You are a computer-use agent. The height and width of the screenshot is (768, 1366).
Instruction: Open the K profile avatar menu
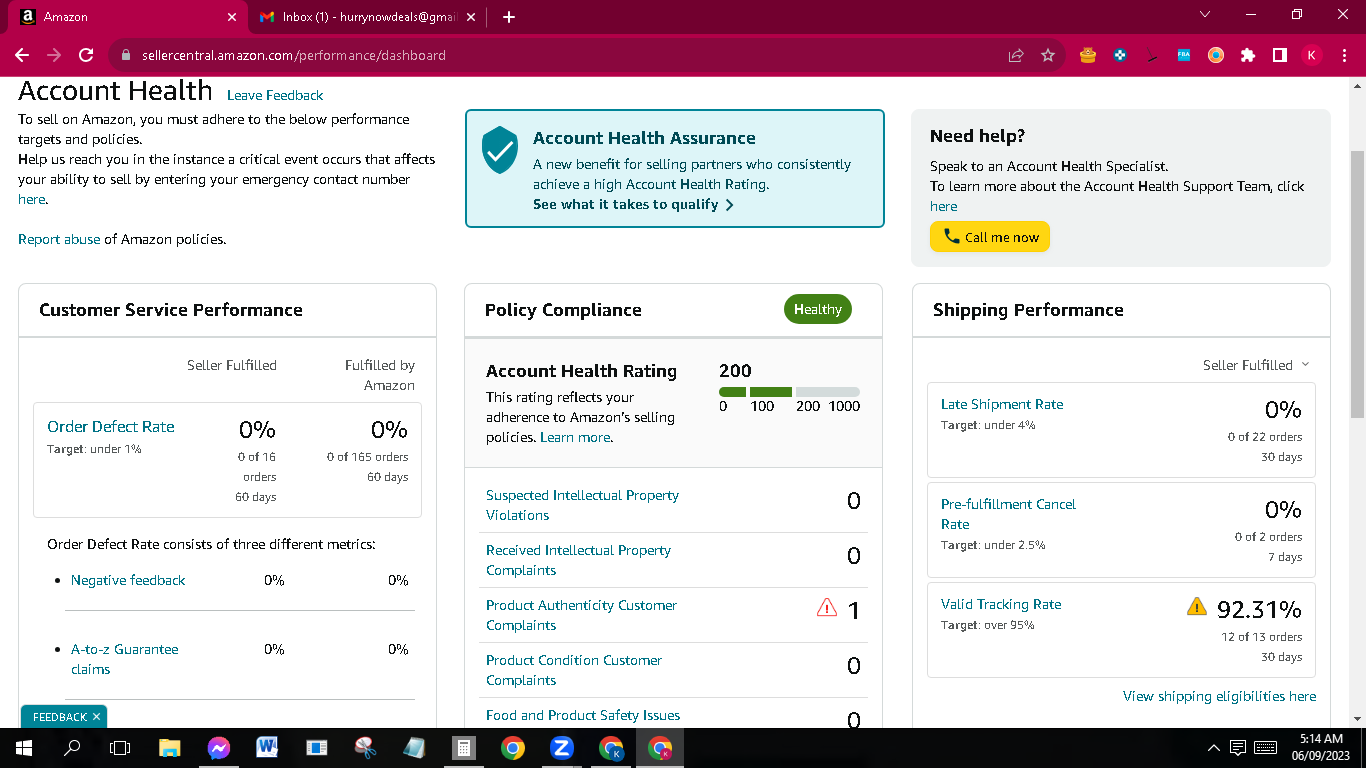[x=1312, y=56]
